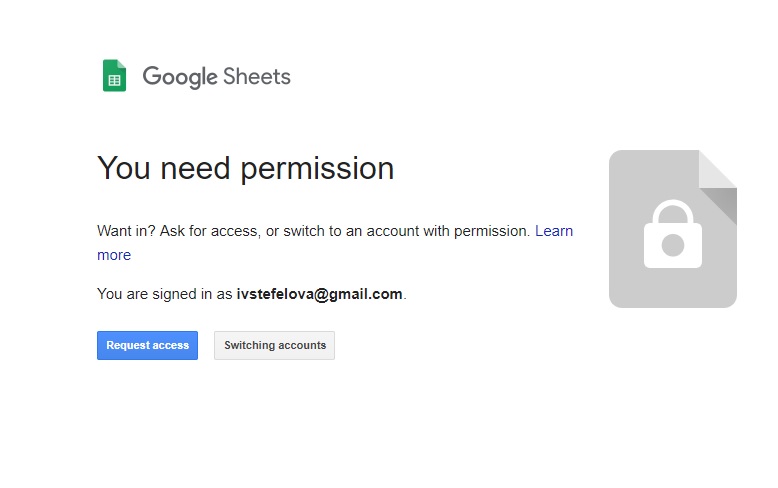Click the white padlock symbol
The height and width of the screenshot is (488, 778).
(x=672, y=238)
